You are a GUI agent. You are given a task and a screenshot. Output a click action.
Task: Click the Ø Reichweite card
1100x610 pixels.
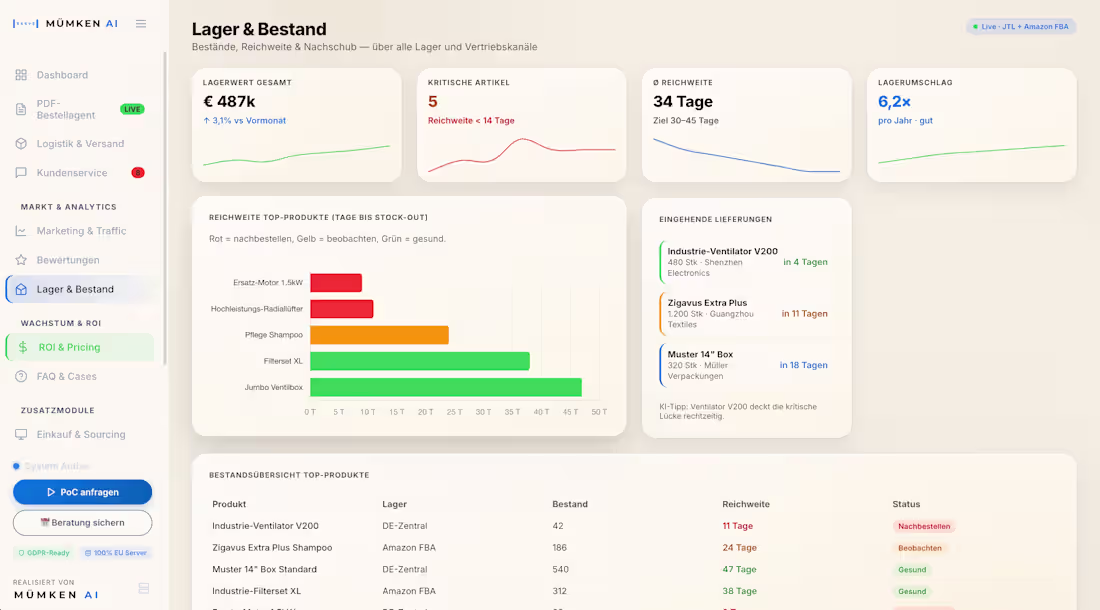click(x=746, y=125)
